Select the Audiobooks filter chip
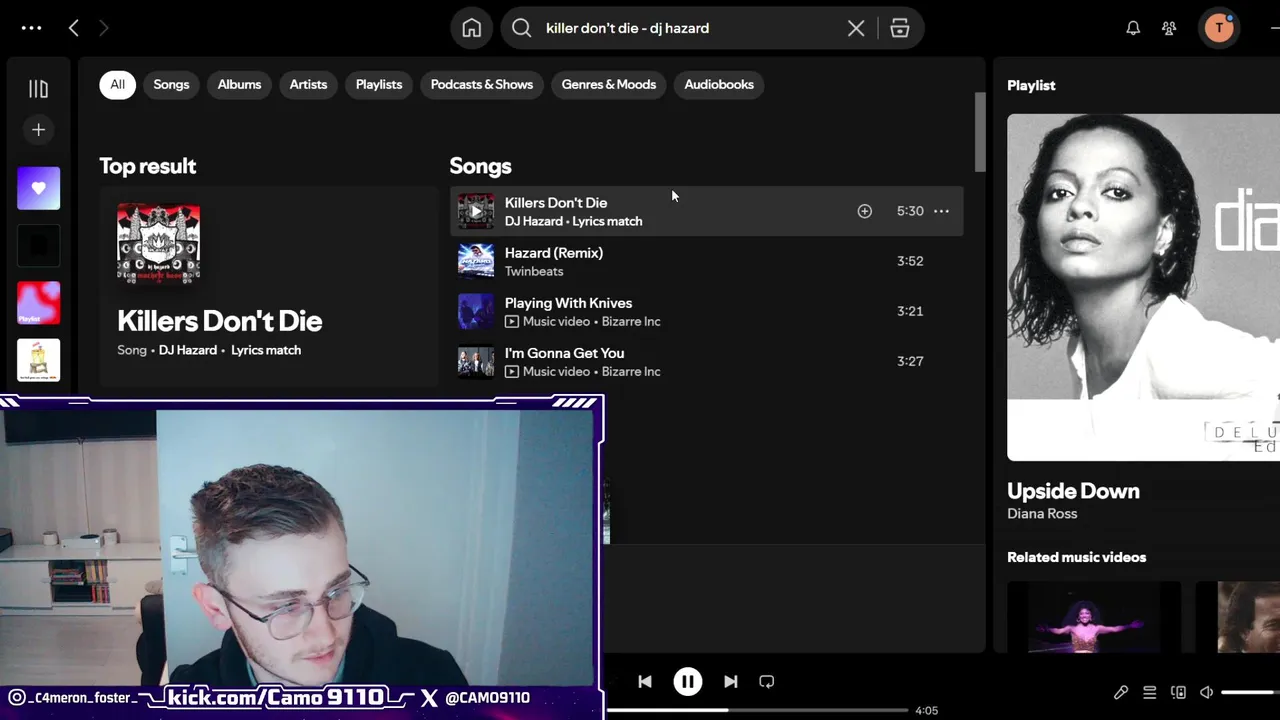 719,84
